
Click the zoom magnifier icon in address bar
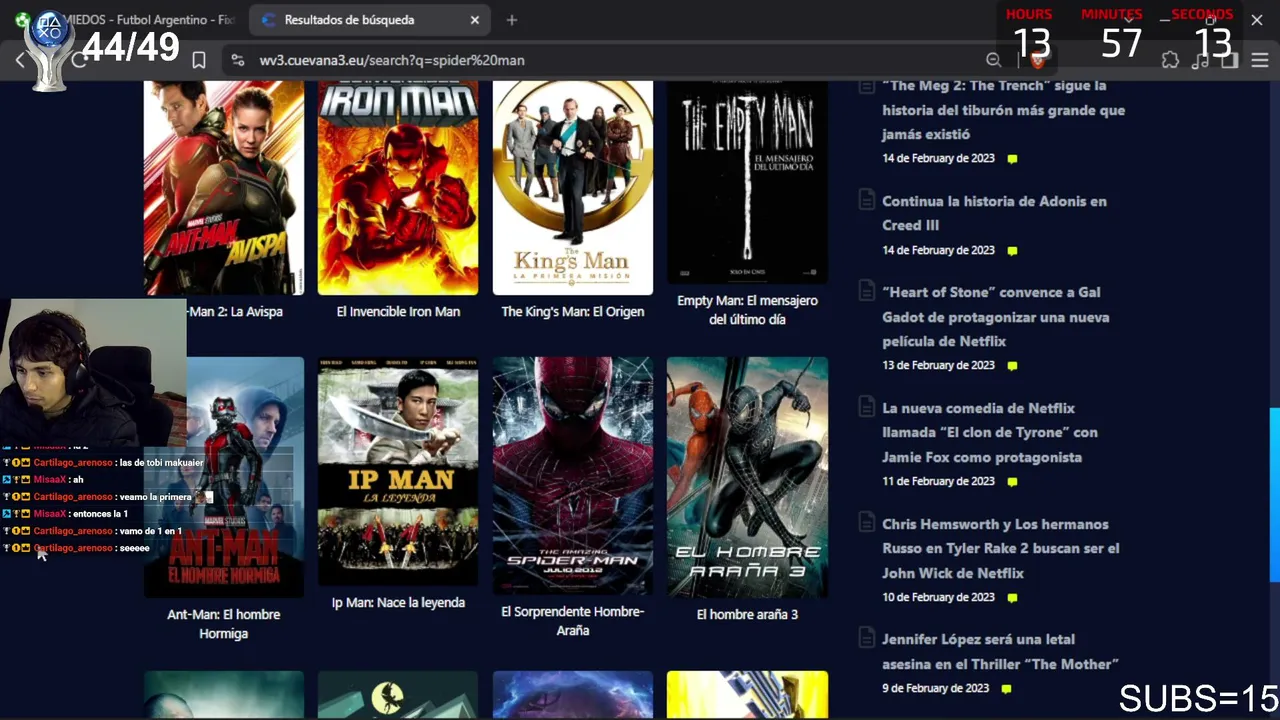993,60
